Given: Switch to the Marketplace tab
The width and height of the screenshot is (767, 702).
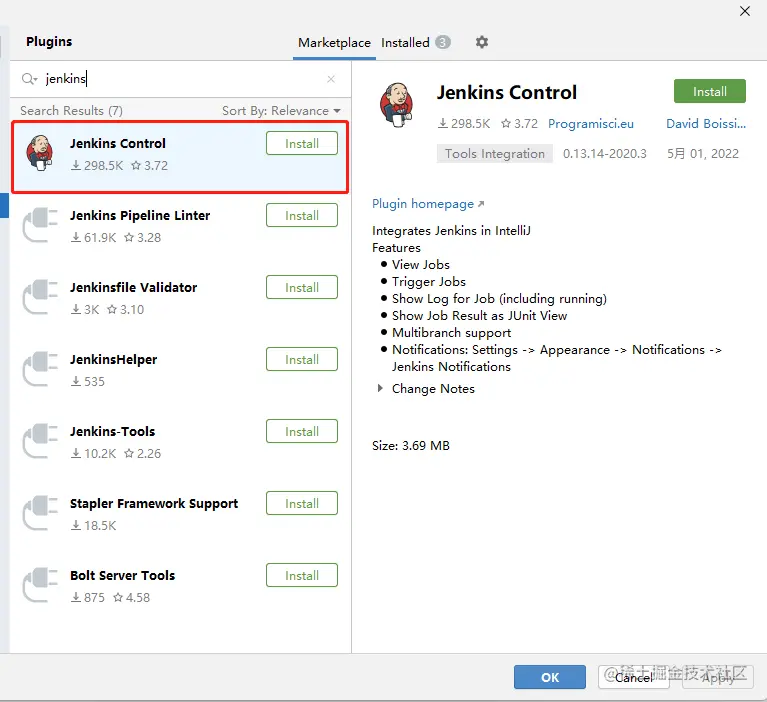Looking at the screenshot, I should click(334, 43).
